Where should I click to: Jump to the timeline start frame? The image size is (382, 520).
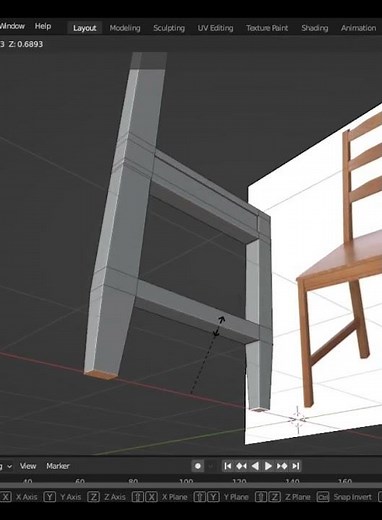tap(228, 466)
